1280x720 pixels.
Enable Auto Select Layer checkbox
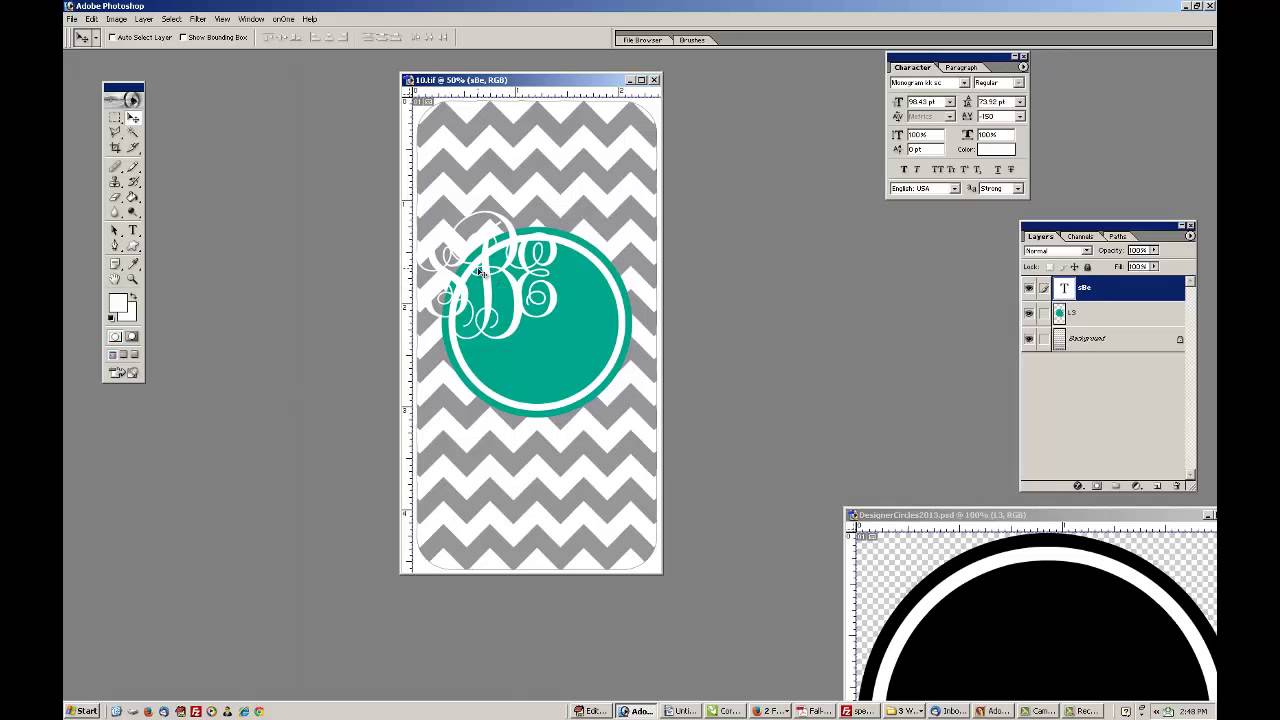click(112, 37)
